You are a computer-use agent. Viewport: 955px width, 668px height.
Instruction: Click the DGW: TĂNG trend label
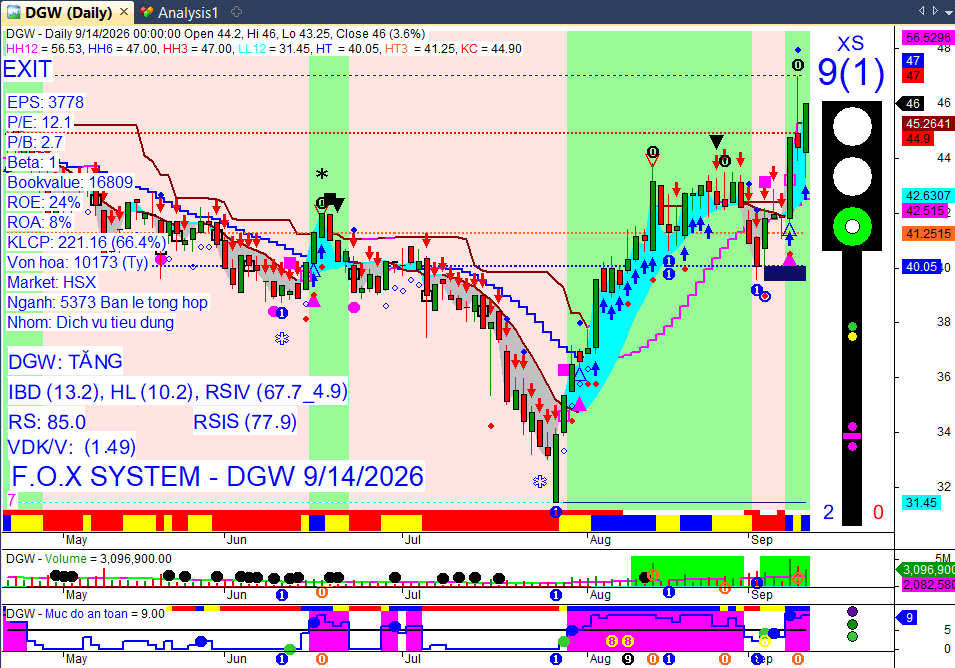[65, 362]
